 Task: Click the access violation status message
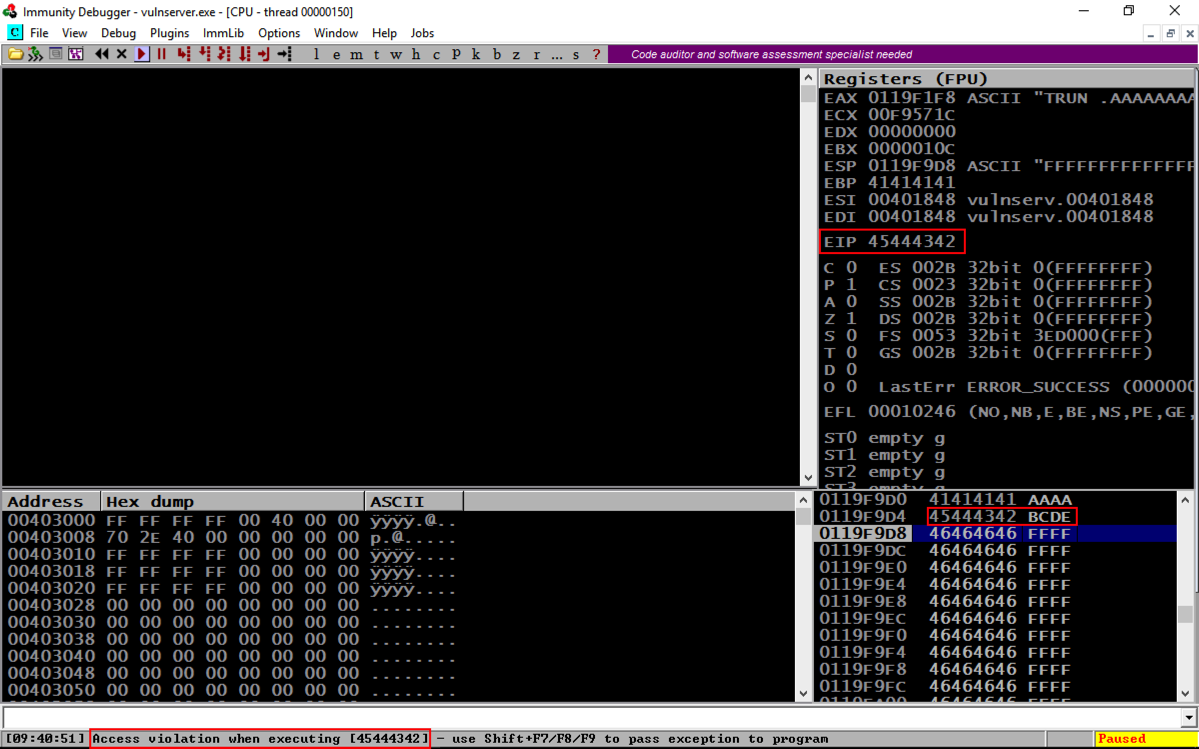[260, 739]
